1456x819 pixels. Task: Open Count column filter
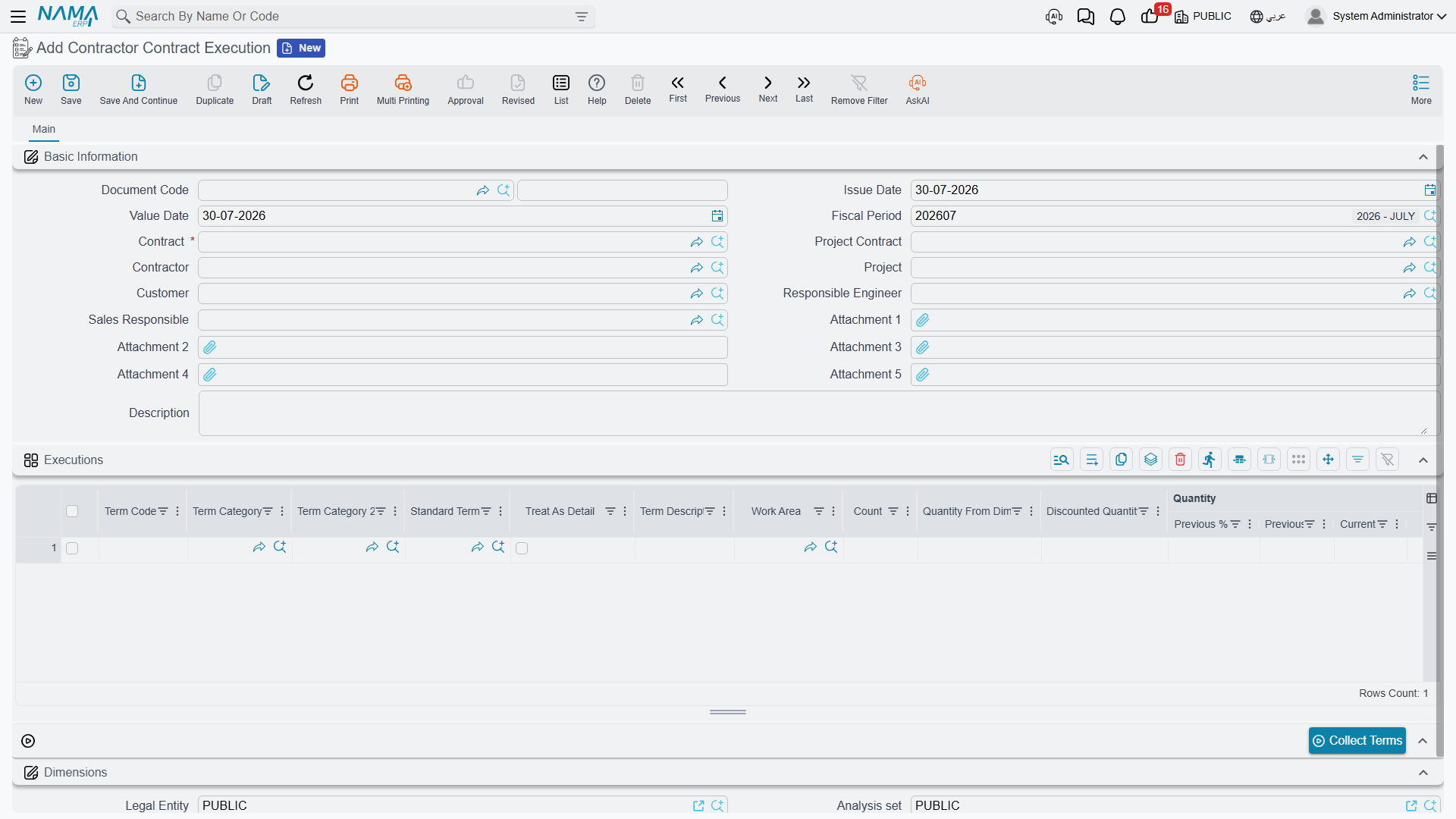(x=893, y=512)
